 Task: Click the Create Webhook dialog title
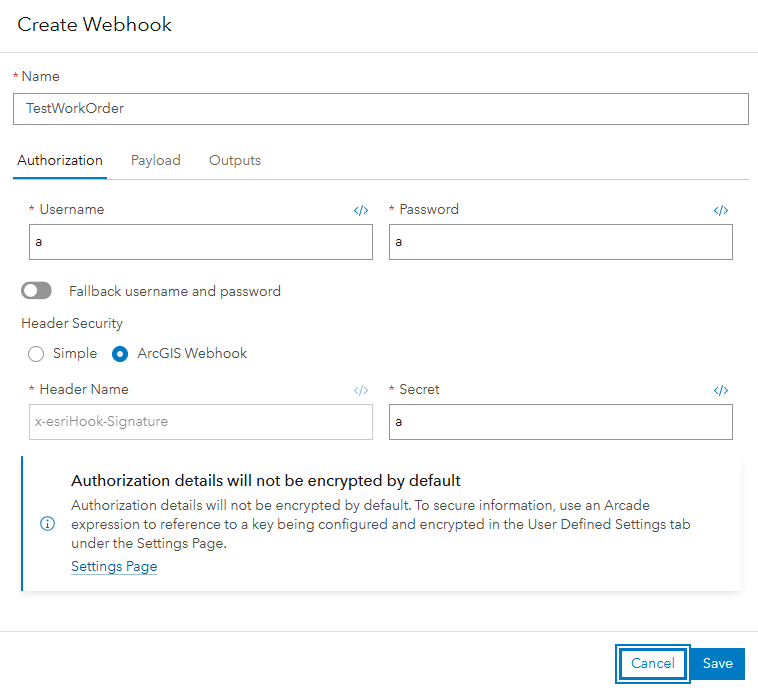[95, 25]
